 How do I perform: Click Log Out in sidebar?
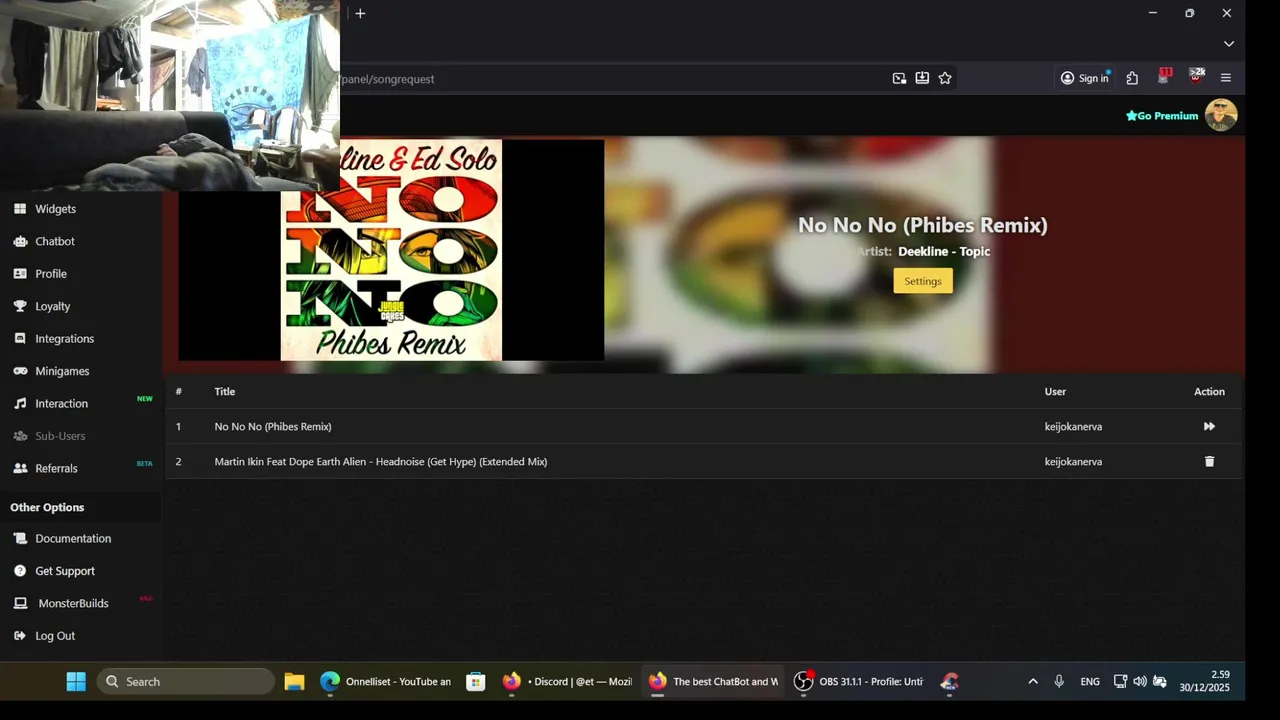pyautogui.click(x=55, y=636)
